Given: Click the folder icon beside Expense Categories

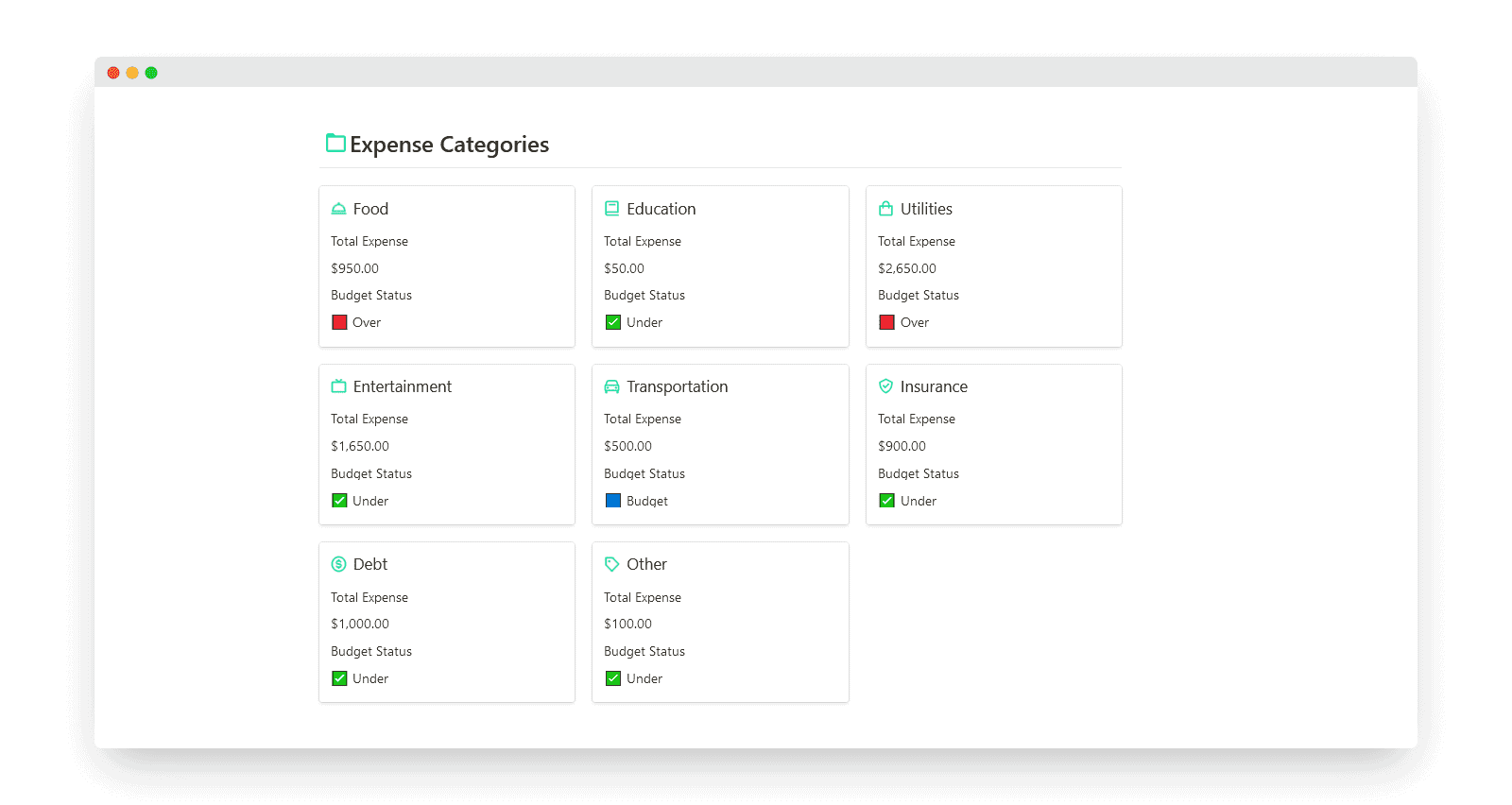Looking at the screenshot, I should (335, 144).
